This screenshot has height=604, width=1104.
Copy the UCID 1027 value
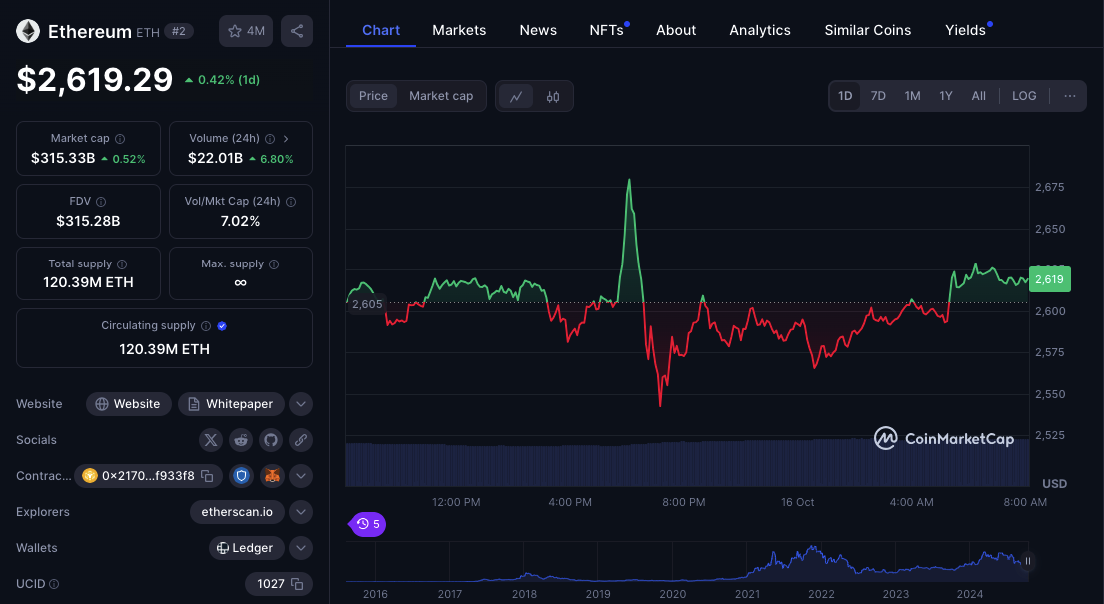coord(297,584)
